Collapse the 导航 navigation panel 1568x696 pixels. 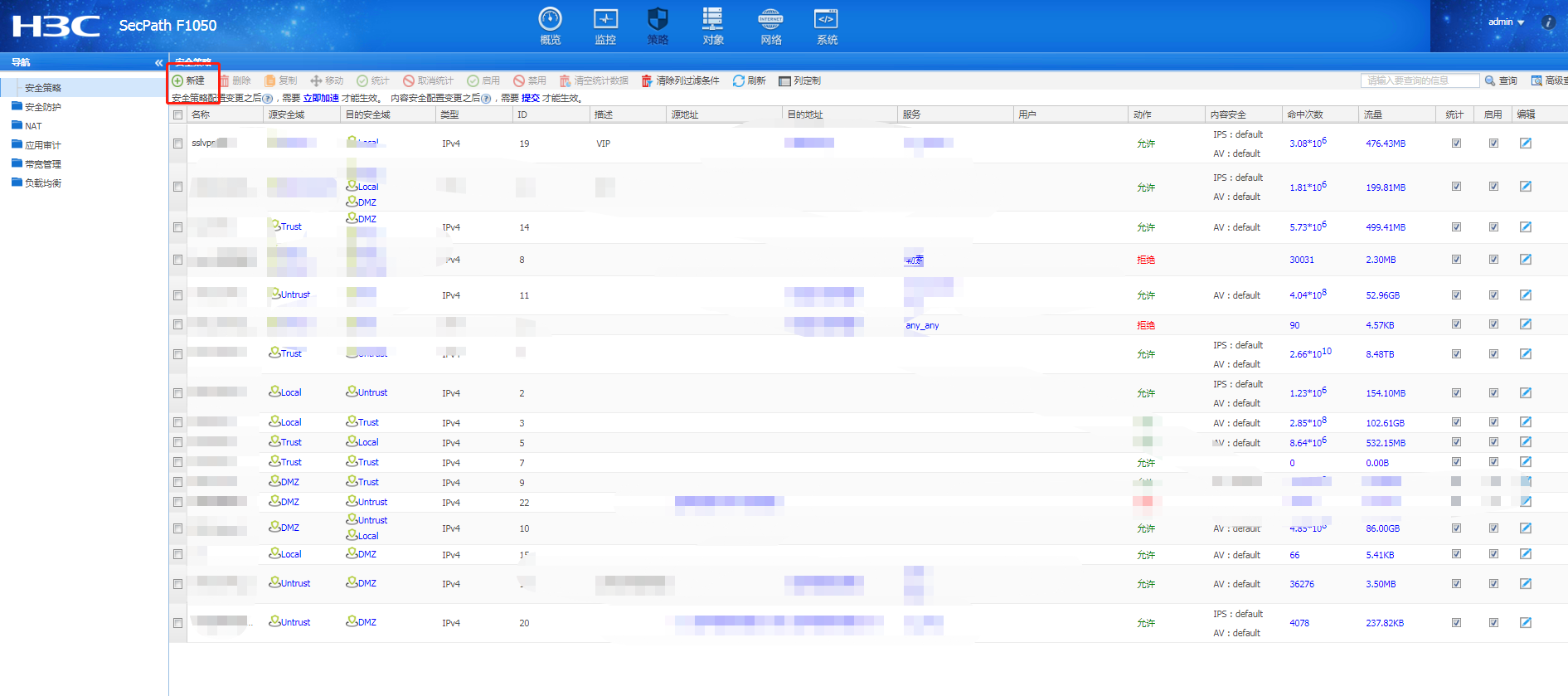coord(158,62)
